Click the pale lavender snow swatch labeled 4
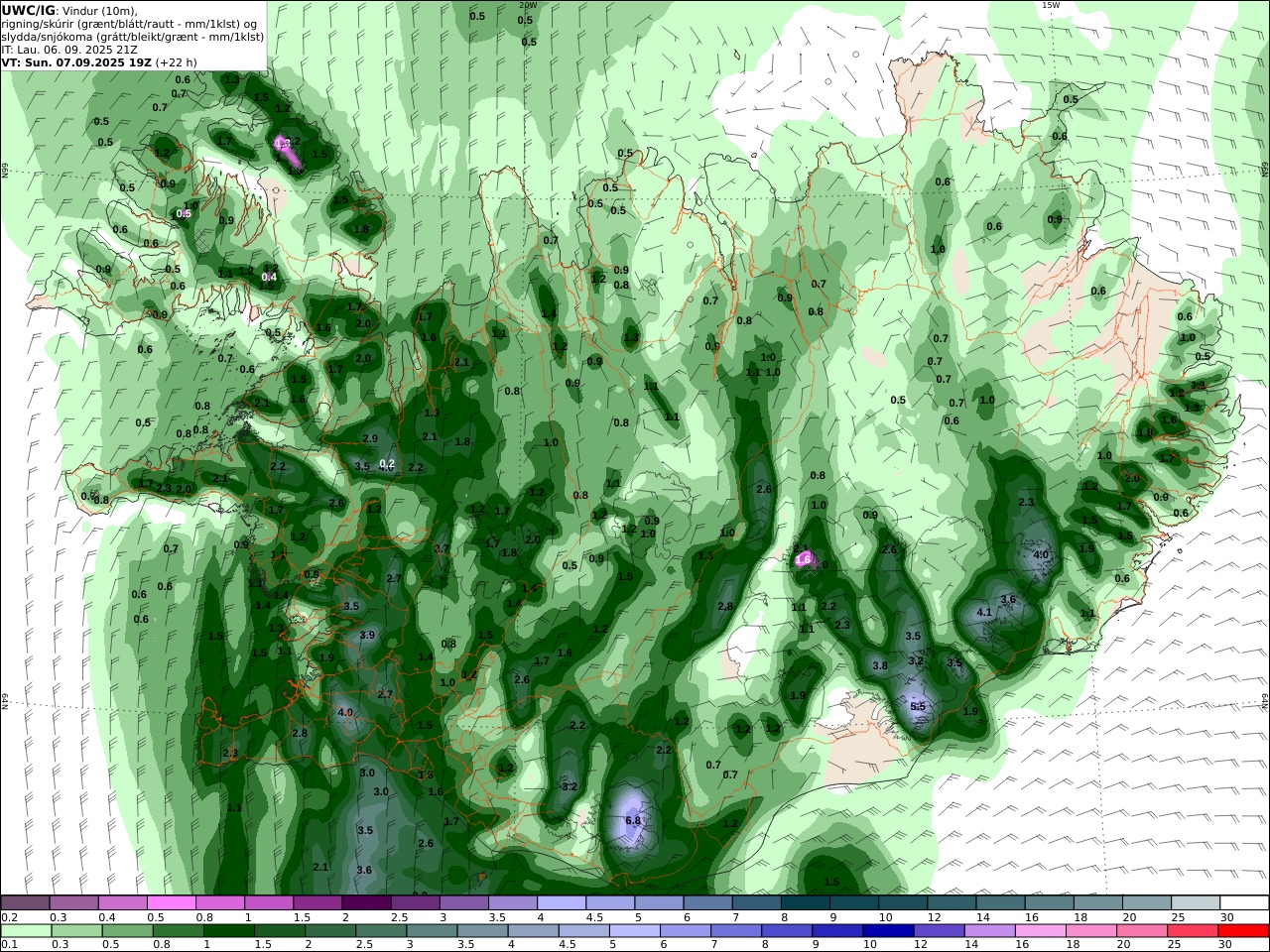 pos(562,902)
